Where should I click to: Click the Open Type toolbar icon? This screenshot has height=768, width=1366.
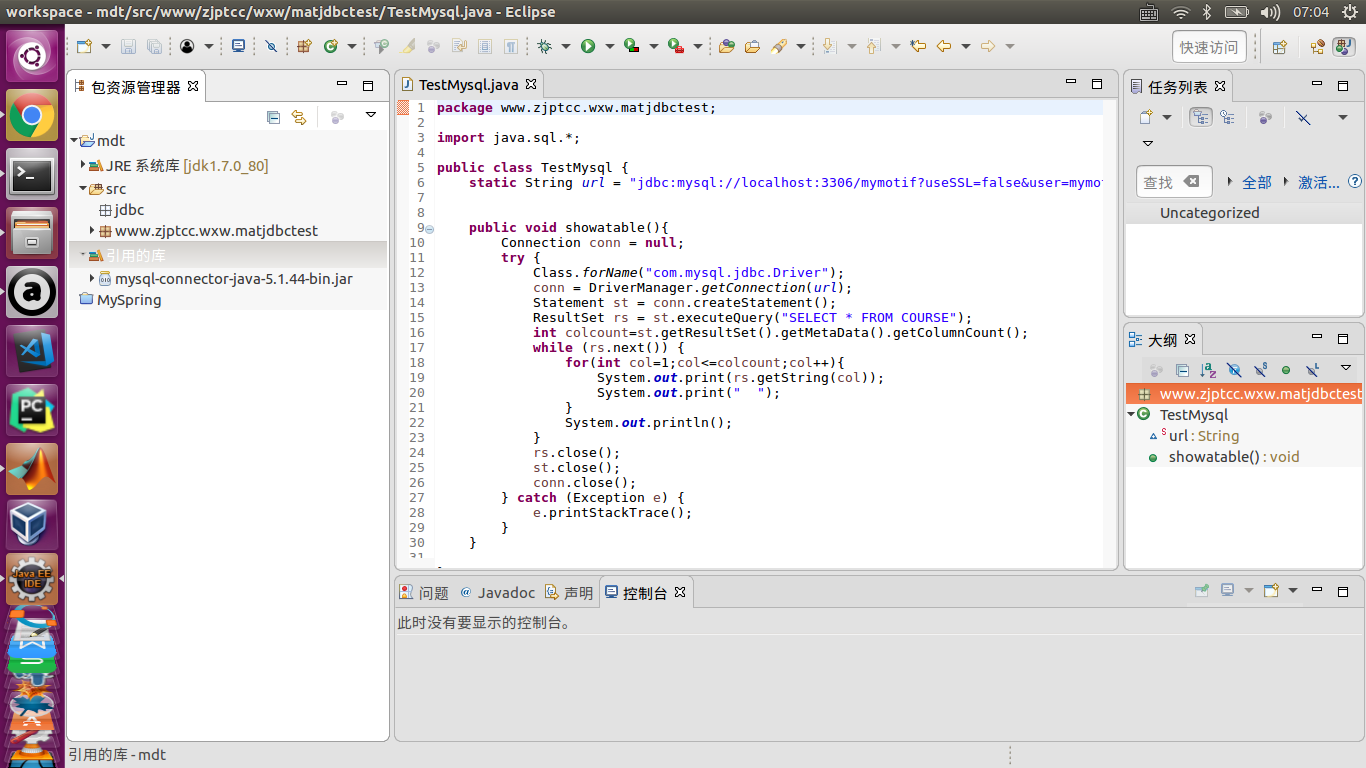click(727, 46)
